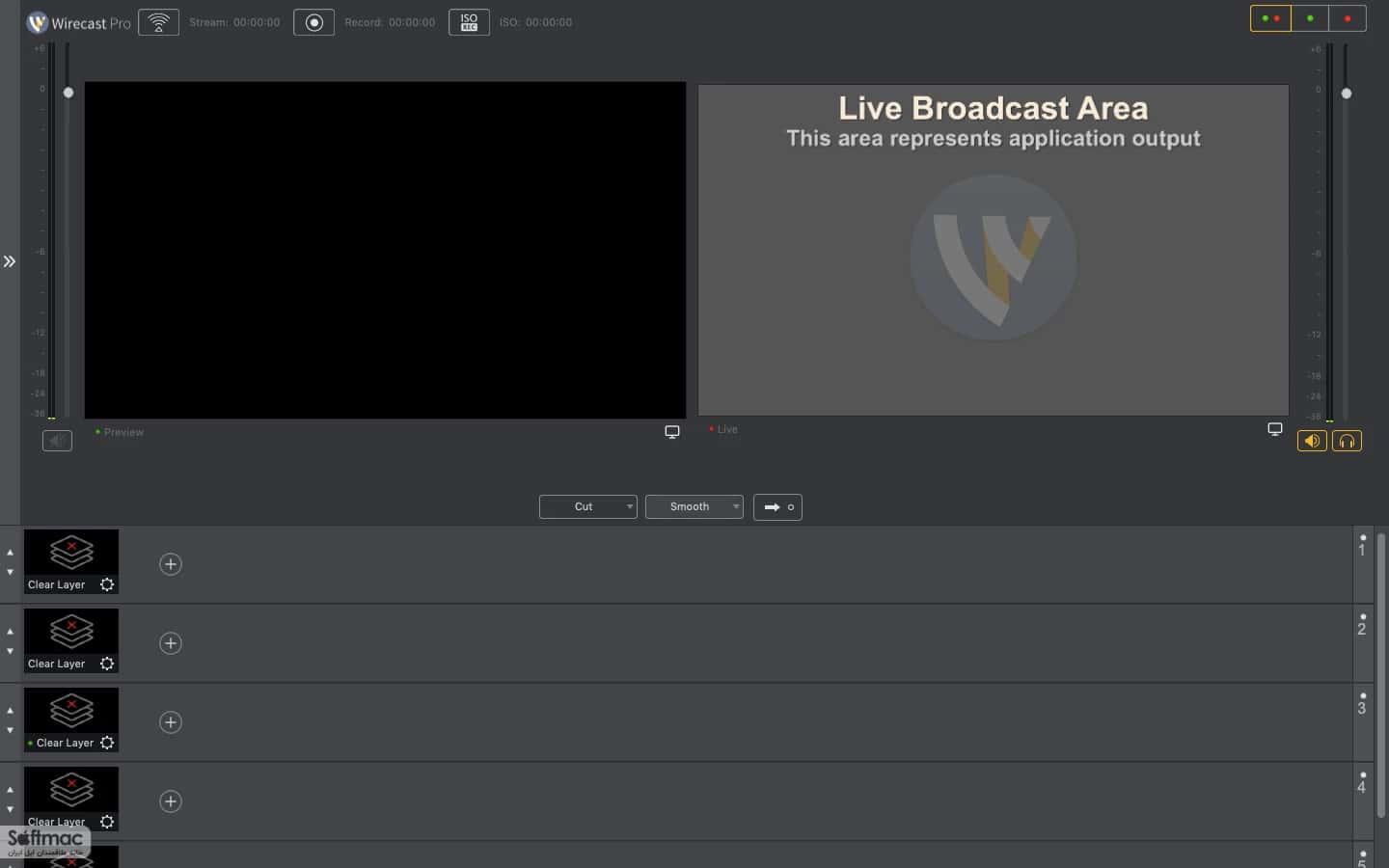Open gear settings of layer 4 Clear Layer
The width and height of the screenshot is (1389, 868).
tap(107, 822)
